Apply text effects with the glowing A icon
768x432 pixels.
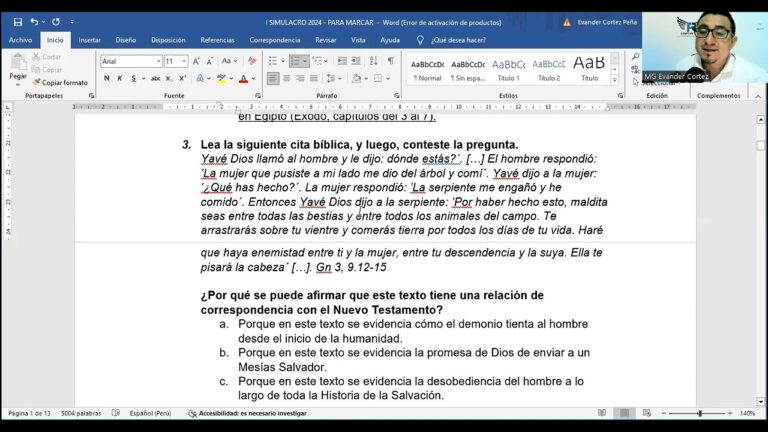[x=200, y=78]
